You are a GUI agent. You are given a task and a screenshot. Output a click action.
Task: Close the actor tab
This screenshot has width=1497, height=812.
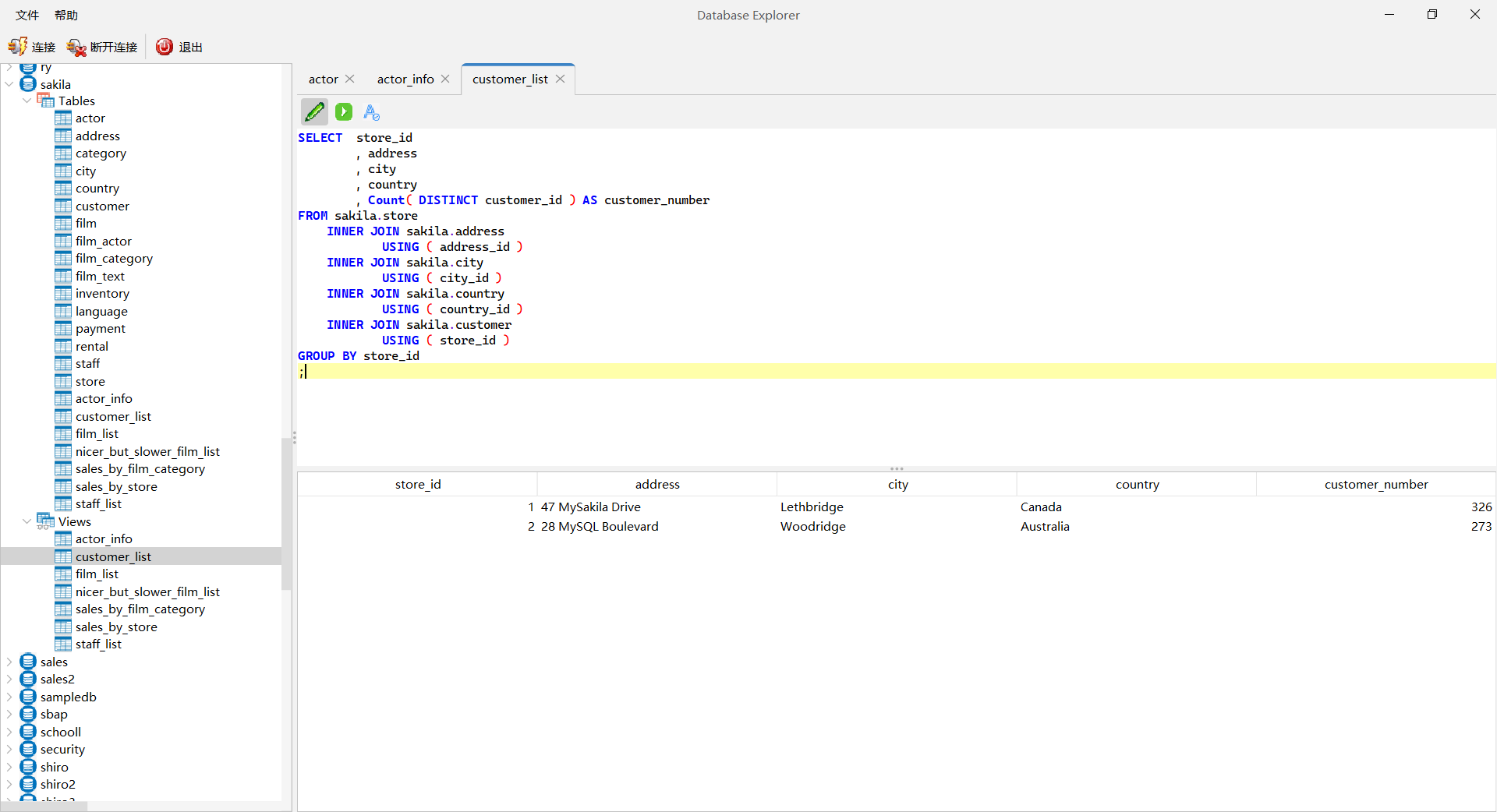pyautogui.click(x=349, y=78)
